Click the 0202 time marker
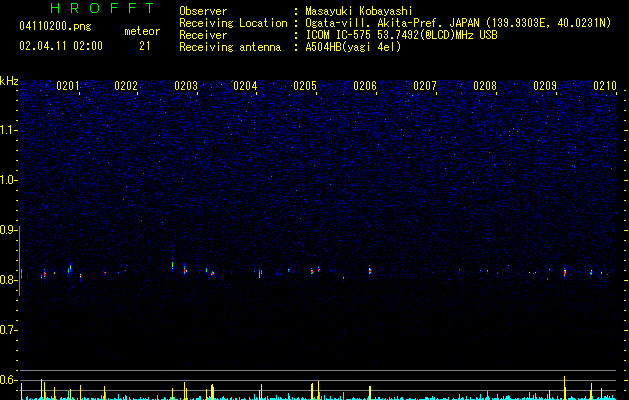The height and width of the screenshot is (400, 629). pos(126,86)
